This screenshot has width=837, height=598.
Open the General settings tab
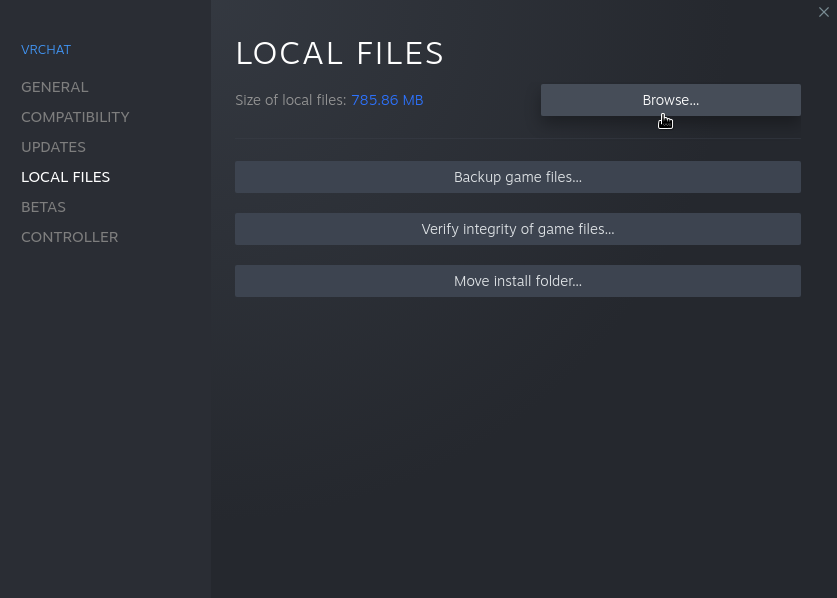(54, 87)
